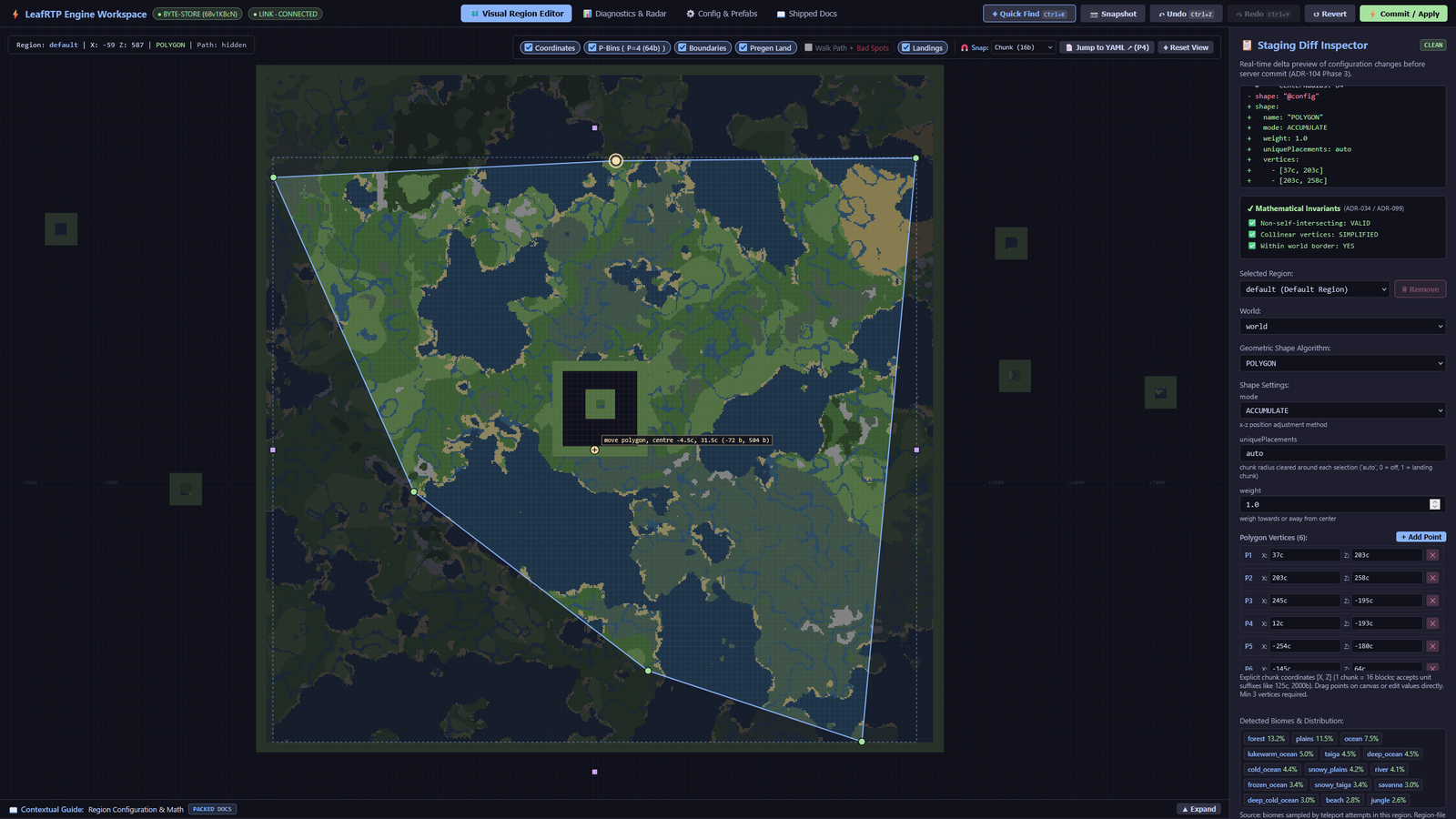Toggle the P-Bins overlay checkbox
The image size is (1456, 819).
(x=591, y=47)
